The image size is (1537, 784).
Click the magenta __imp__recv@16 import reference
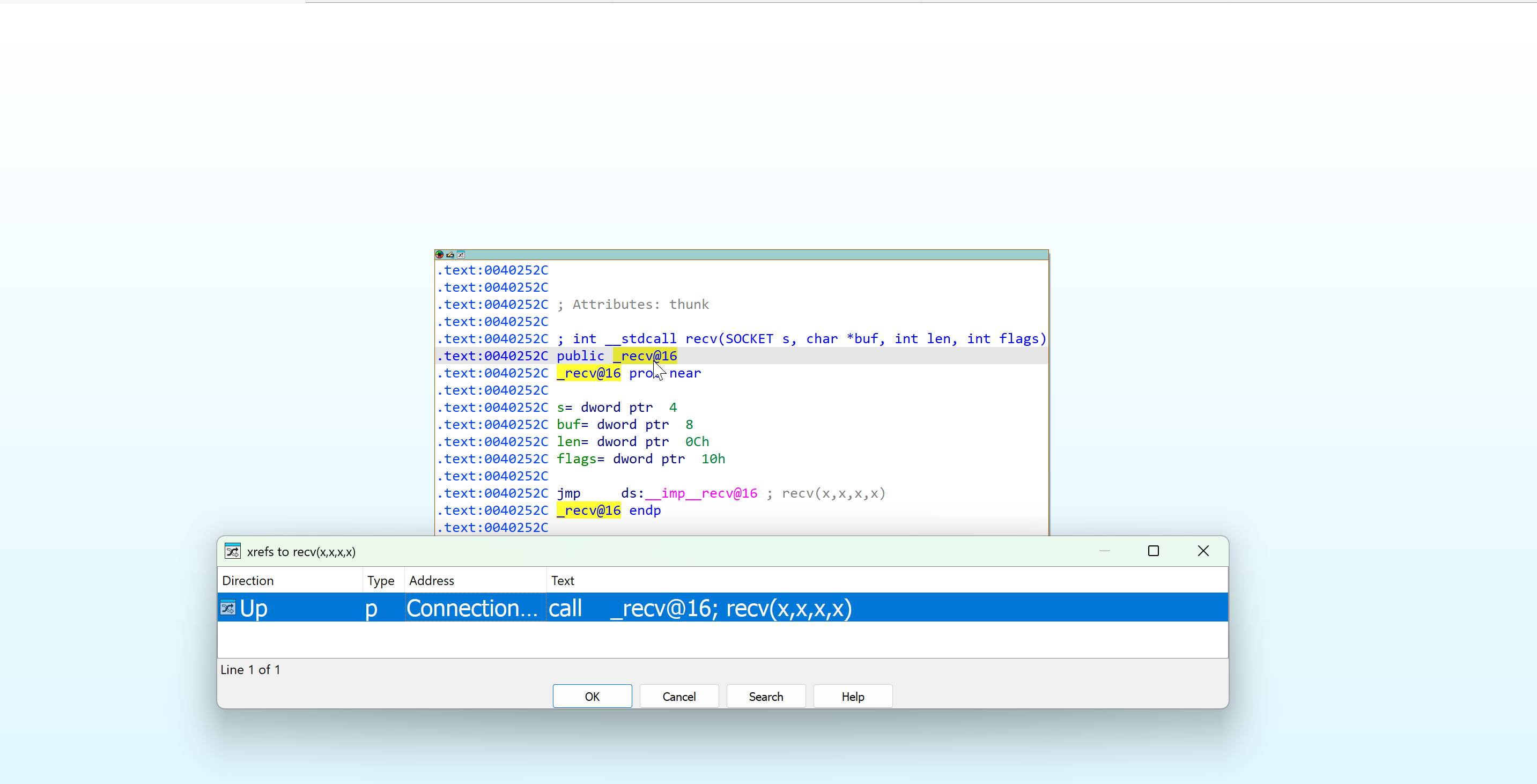(x=701, y=493)
